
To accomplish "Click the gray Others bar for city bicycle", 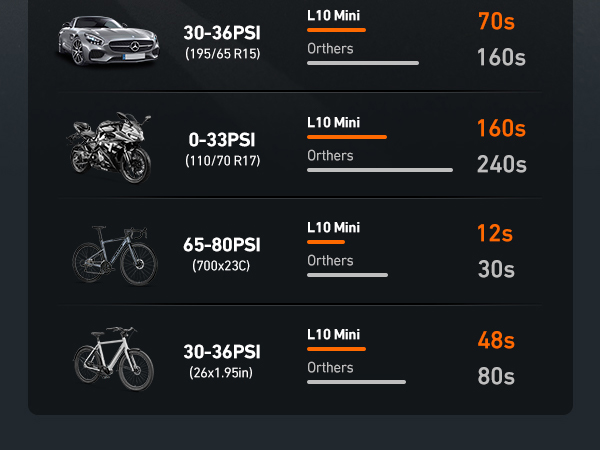I will click(x=356, y=382).
